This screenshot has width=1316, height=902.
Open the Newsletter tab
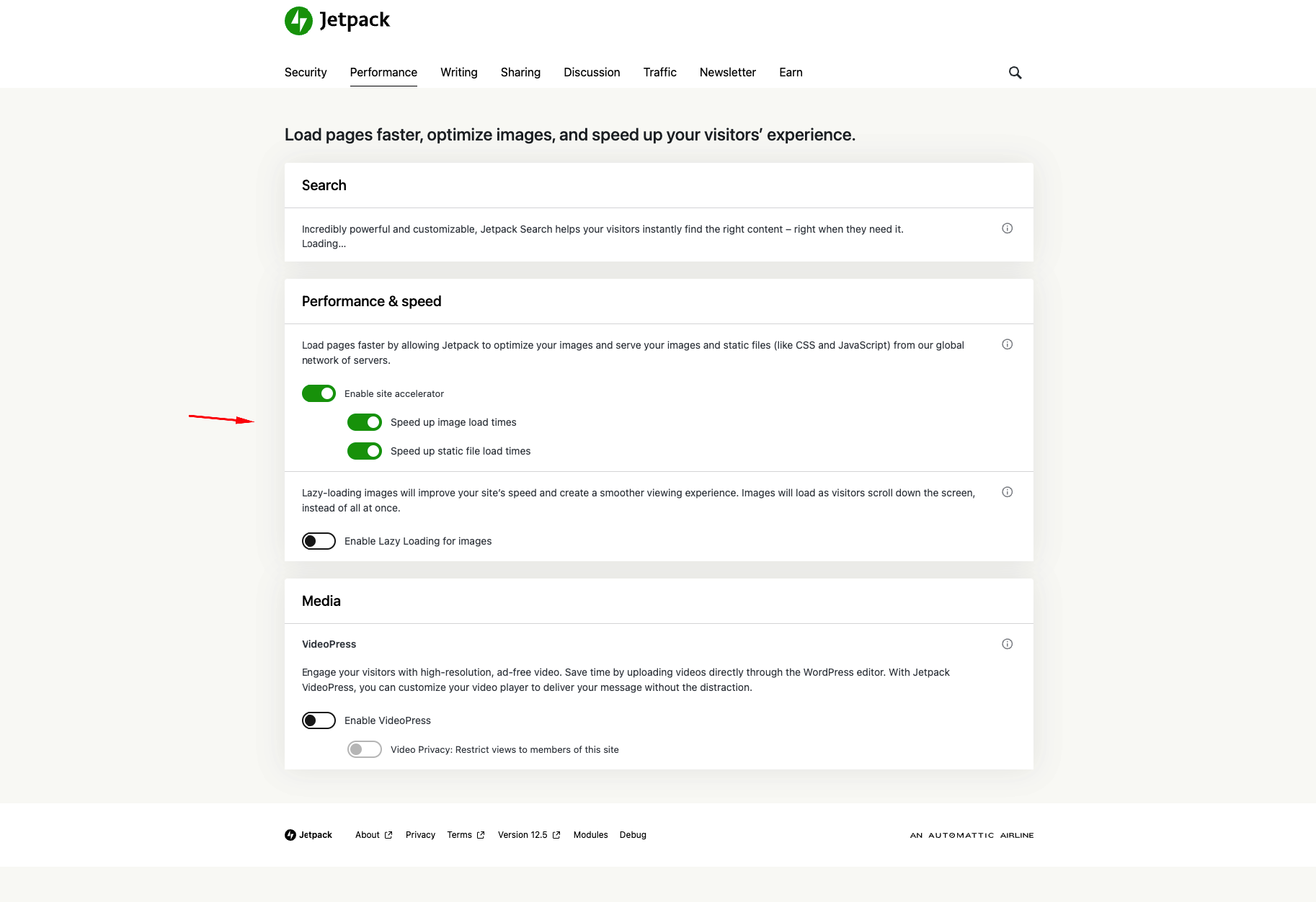click(728, 72)
